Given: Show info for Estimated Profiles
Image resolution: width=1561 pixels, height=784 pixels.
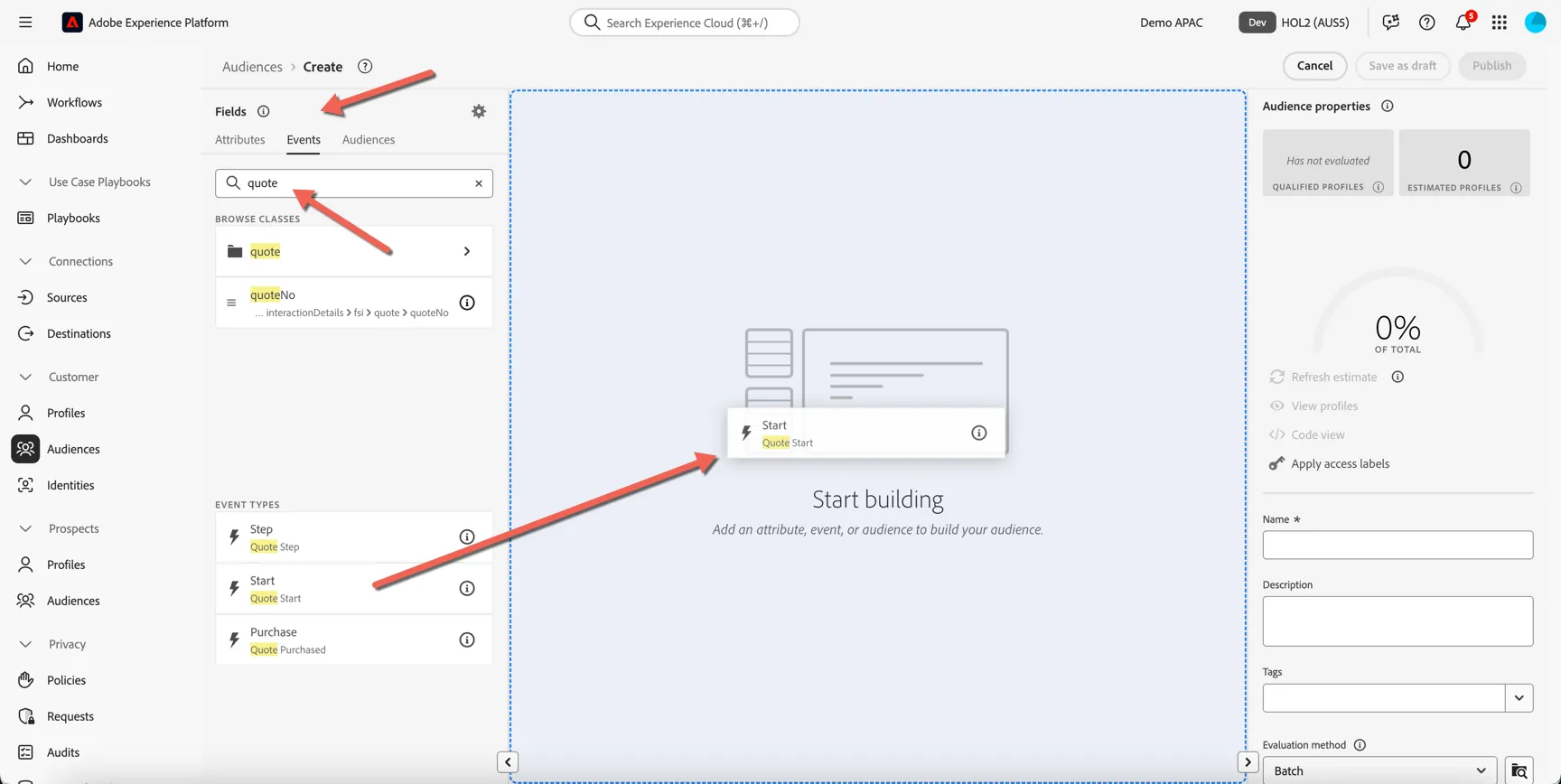Looking at the screenshot, I should pos(1517,188).
